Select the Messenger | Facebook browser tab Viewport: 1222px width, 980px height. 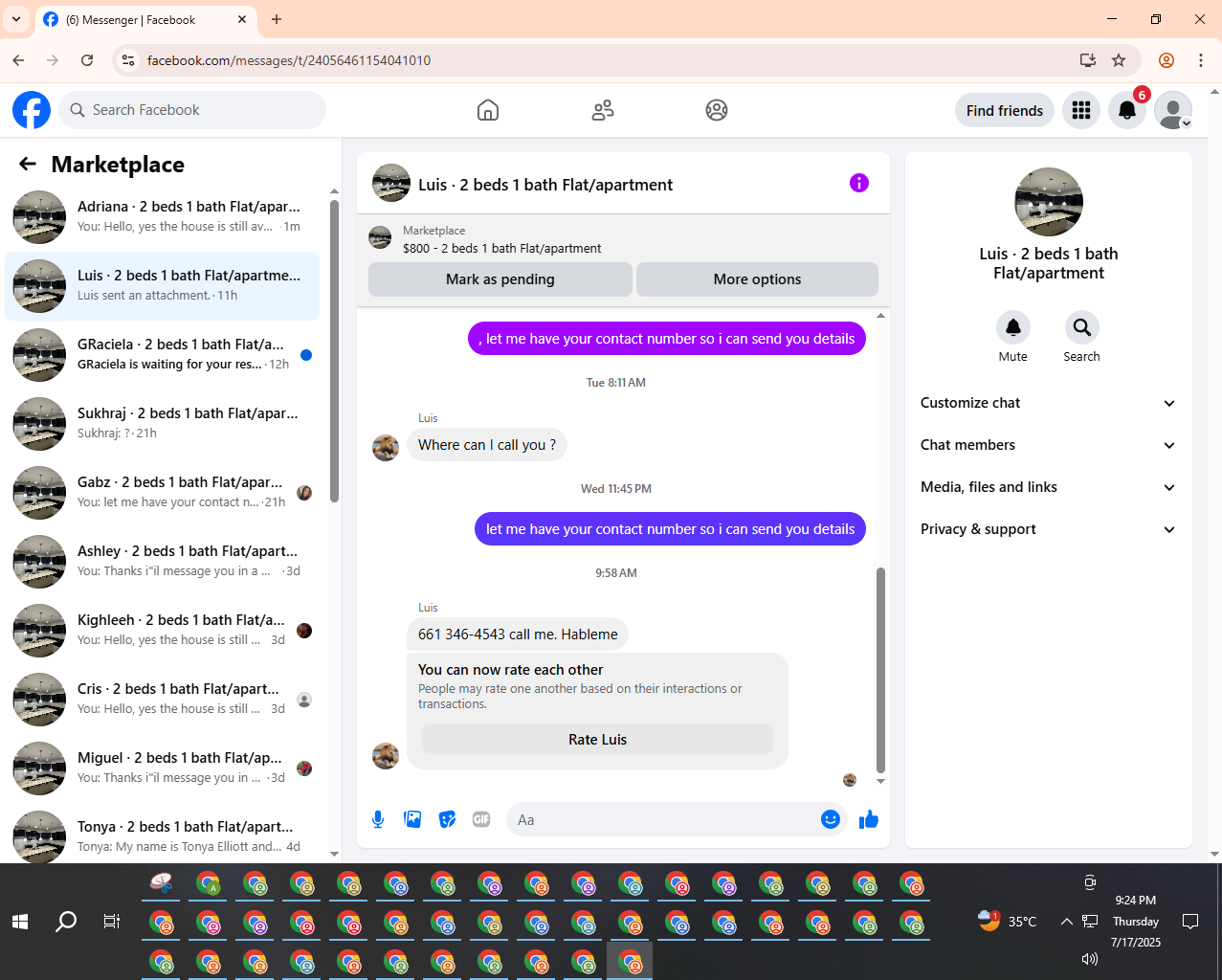pos(145,19)
